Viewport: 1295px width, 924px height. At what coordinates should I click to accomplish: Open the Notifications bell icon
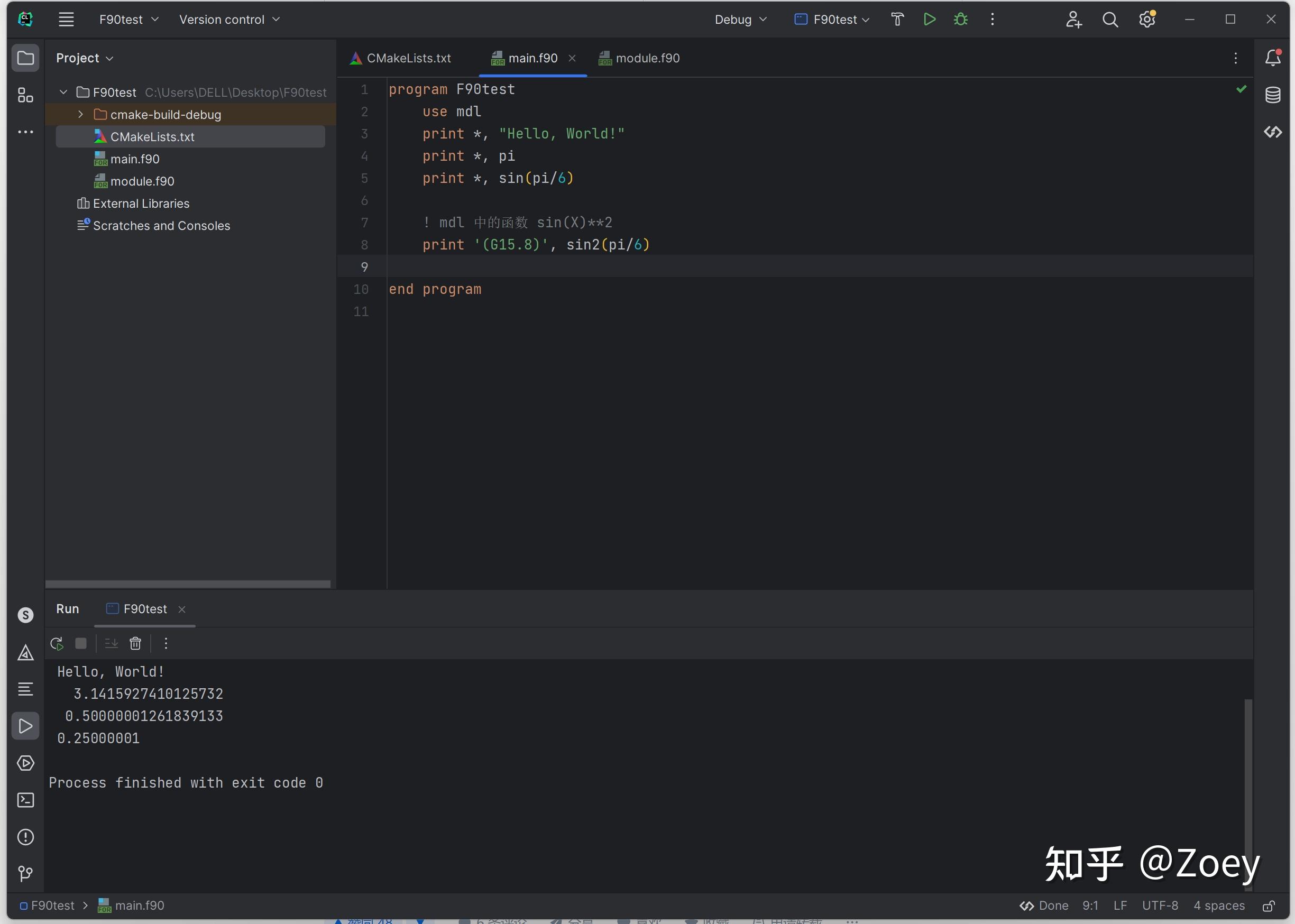click(1273, 57)
